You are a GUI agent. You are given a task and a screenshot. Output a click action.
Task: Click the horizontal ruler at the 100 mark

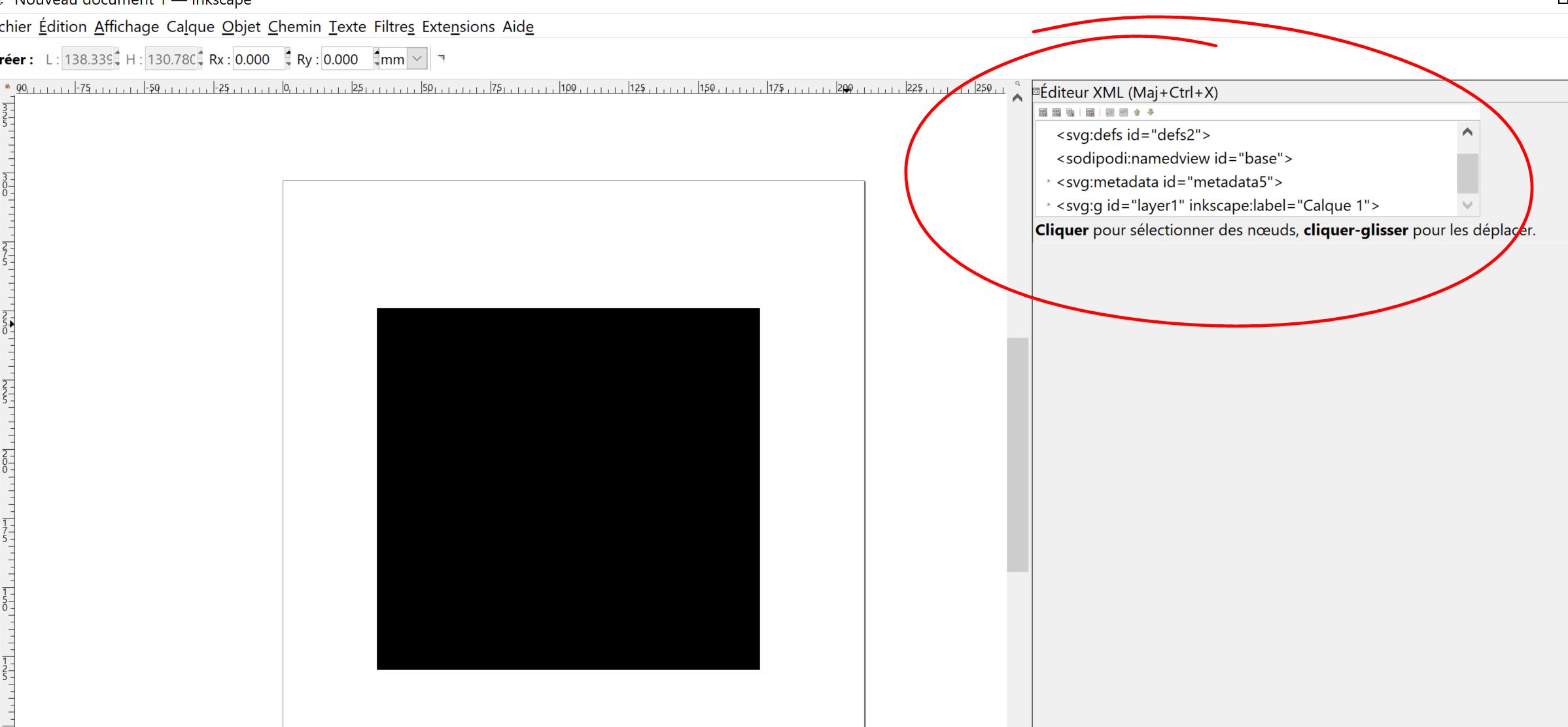(x=568, y=88)
